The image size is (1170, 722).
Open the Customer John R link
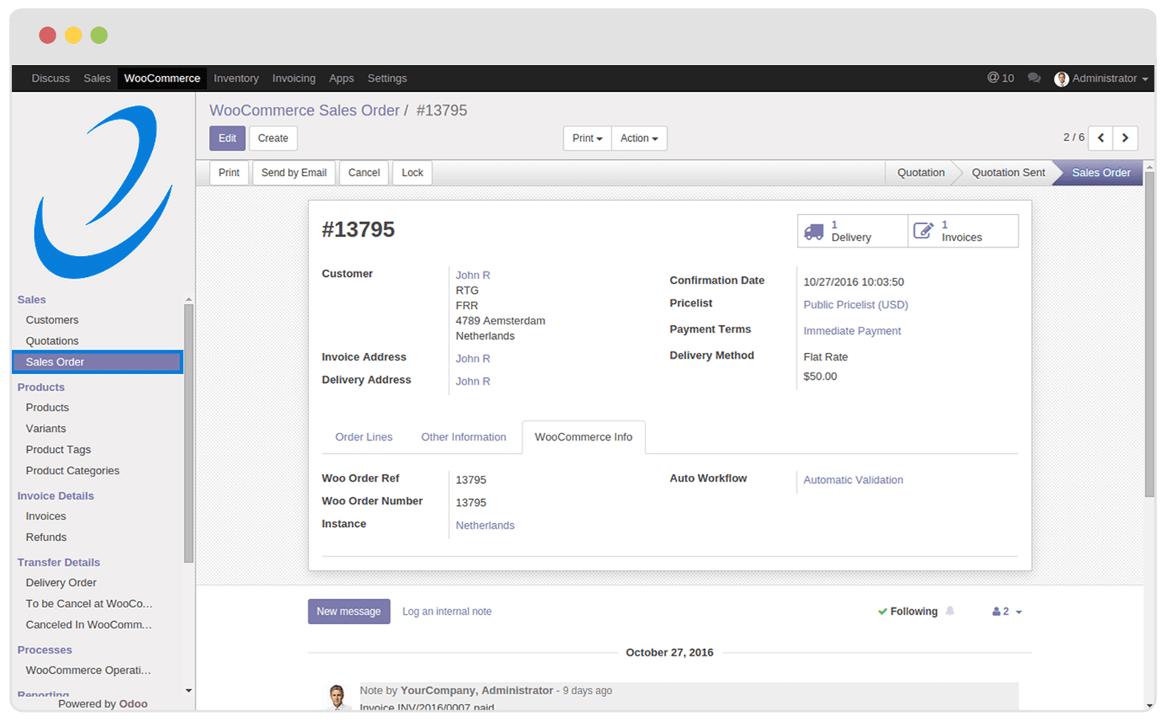pos(473,275)
